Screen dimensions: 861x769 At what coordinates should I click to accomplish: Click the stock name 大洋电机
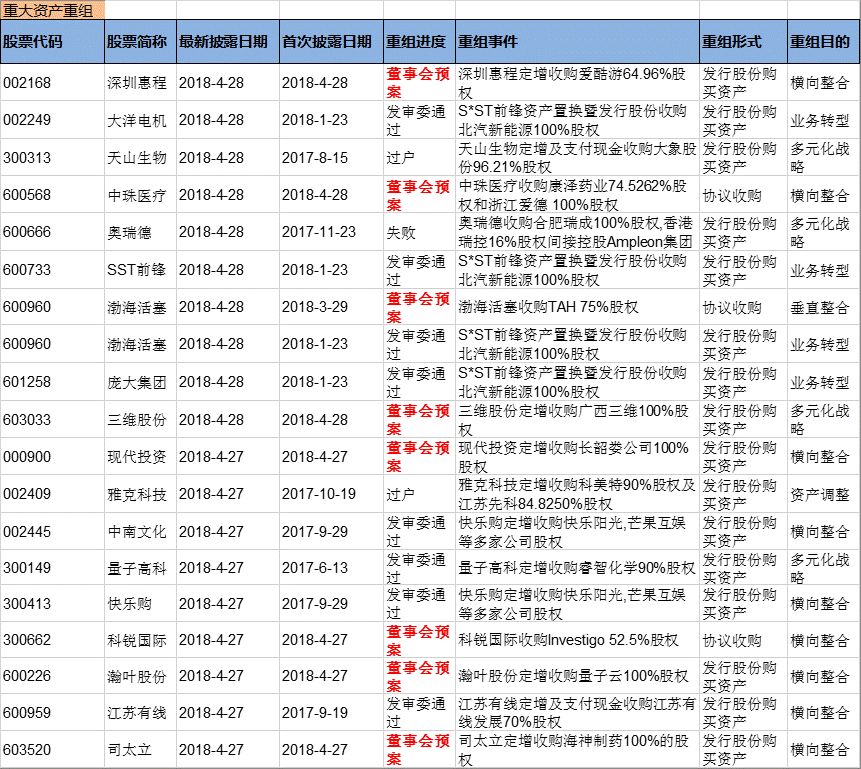coord(137,120)
